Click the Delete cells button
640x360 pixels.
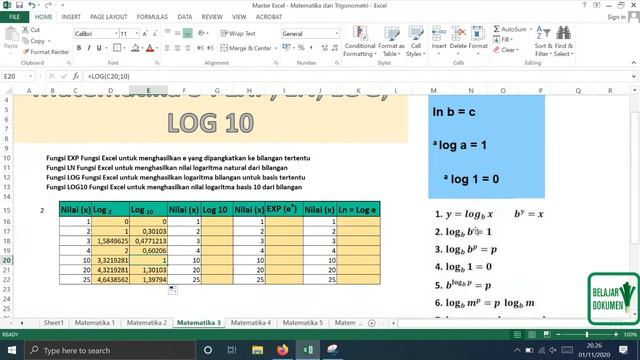pos(458,42)
